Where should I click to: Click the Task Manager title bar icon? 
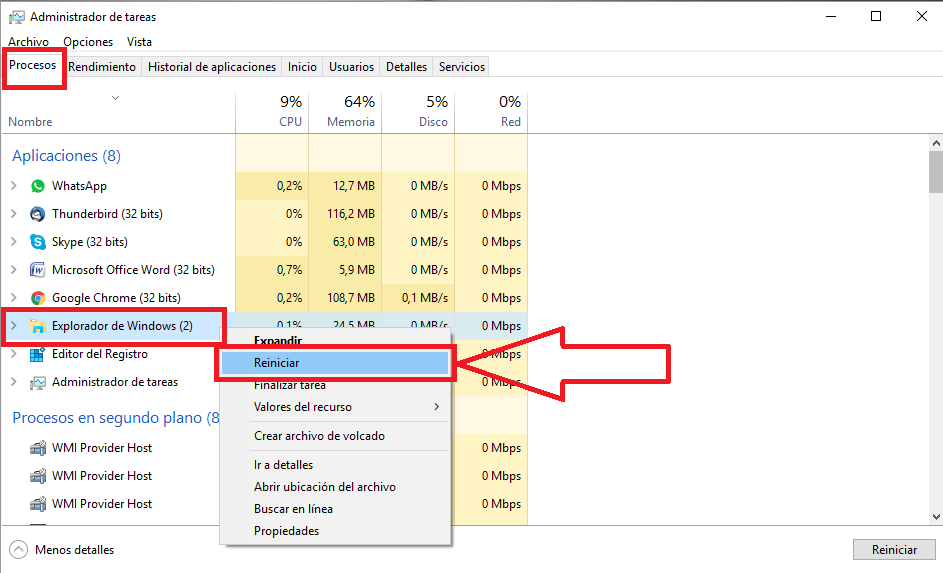click(x=16, y=17)
